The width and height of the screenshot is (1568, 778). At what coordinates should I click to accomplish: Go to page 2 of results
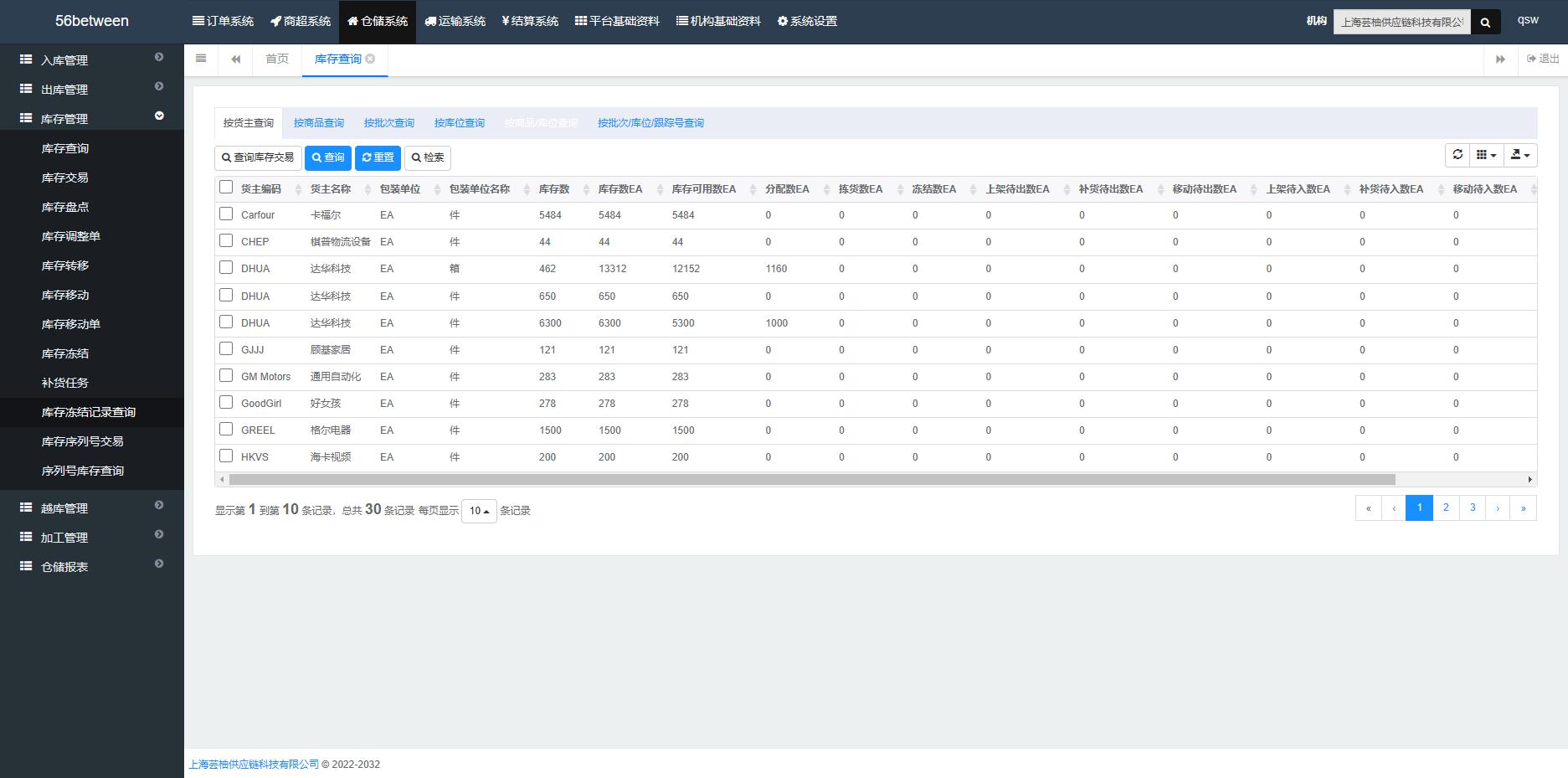pos(1446,508)
